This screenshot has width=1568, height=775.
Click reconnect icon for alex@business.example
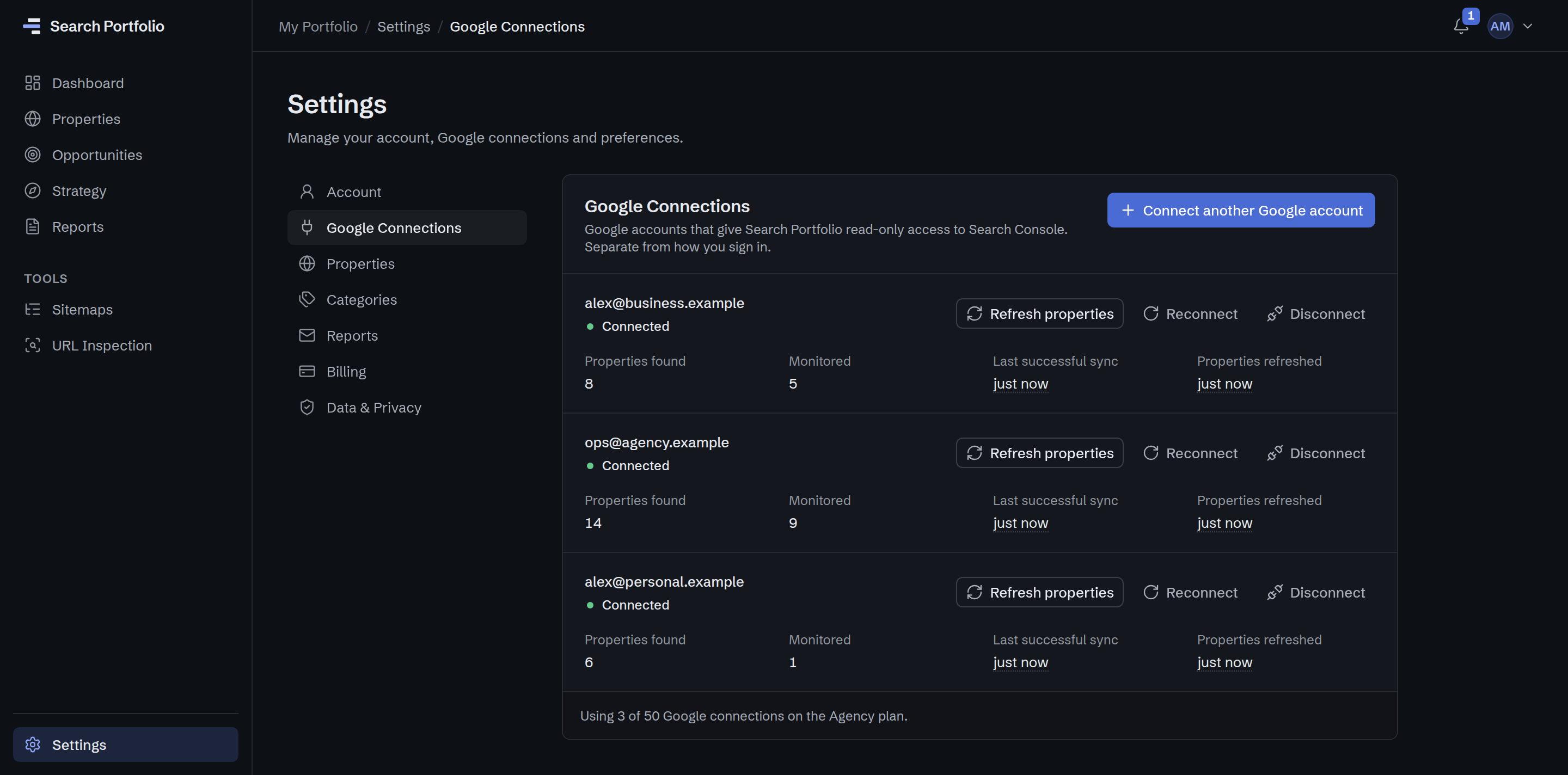(x=1150, y=313)
